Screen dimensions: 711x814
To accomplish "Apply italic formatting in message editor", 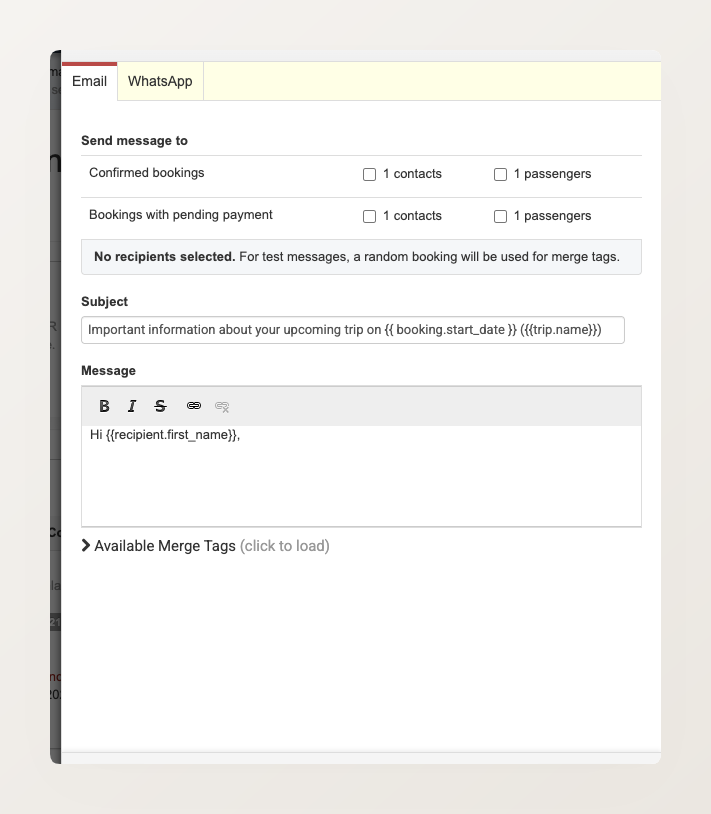I will [x=132, y=406].
